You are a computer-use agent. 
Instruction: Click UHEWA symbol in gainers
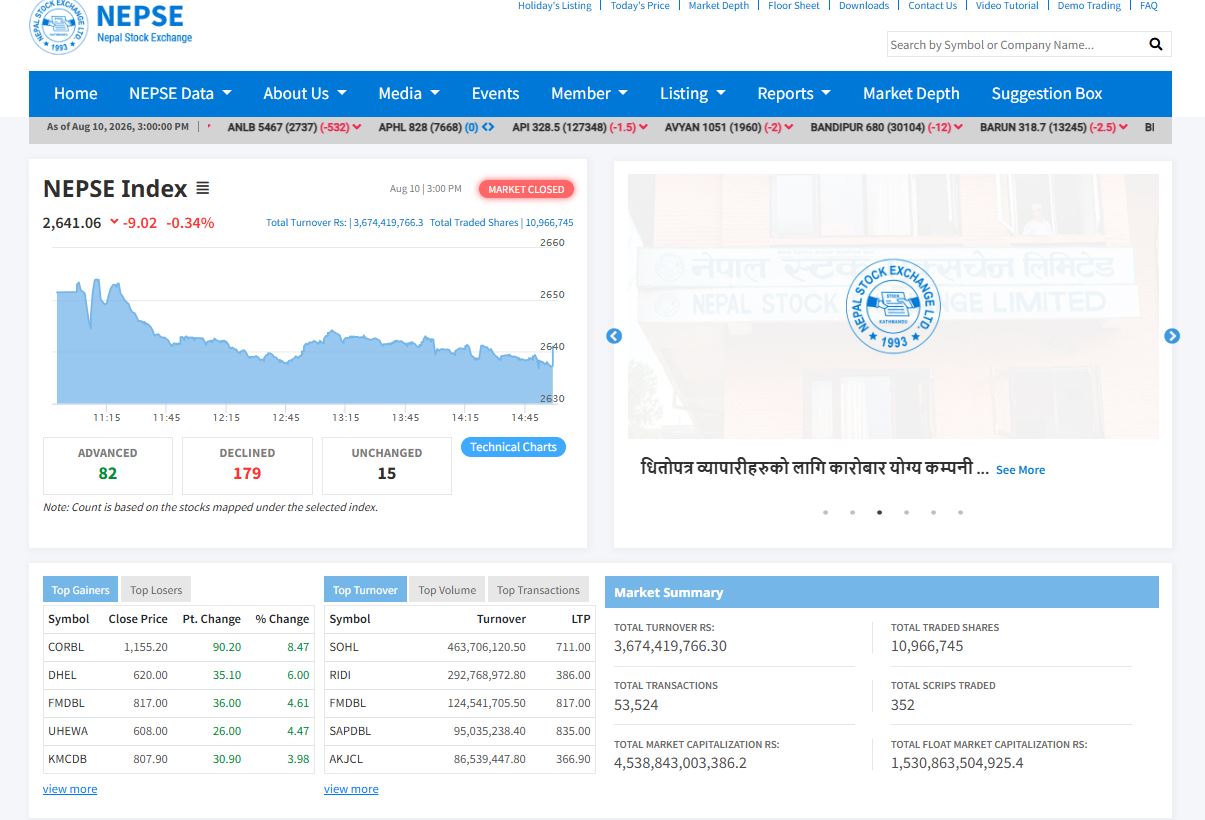[68, 731]
